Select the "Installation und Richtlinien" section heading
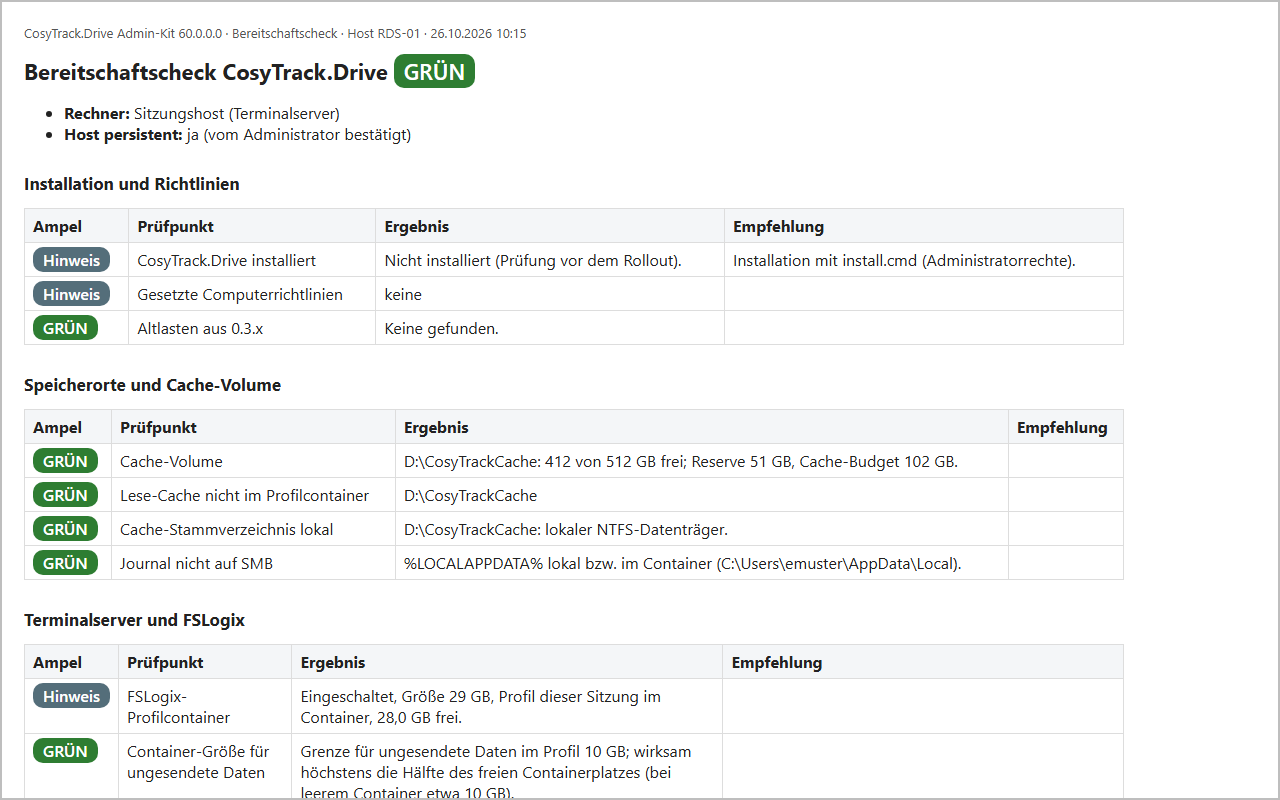1280x800 pixels. click(x=132, y=184)
